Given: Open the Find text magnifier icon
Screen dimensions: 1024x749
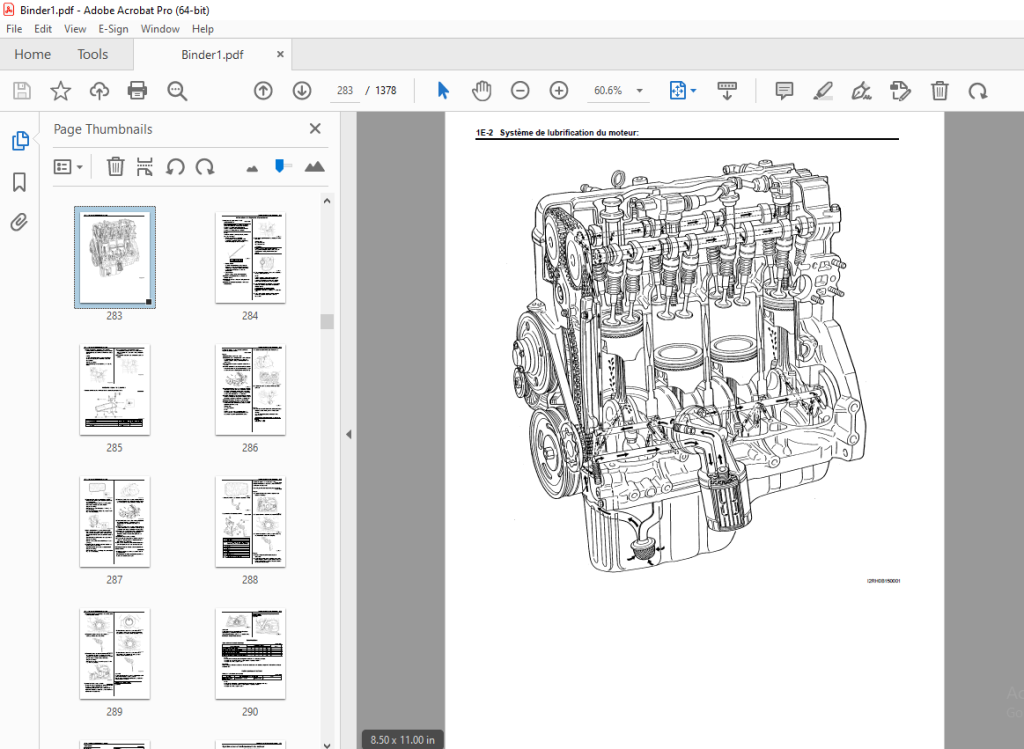Looking at the screenshot, I should point(177,91).
